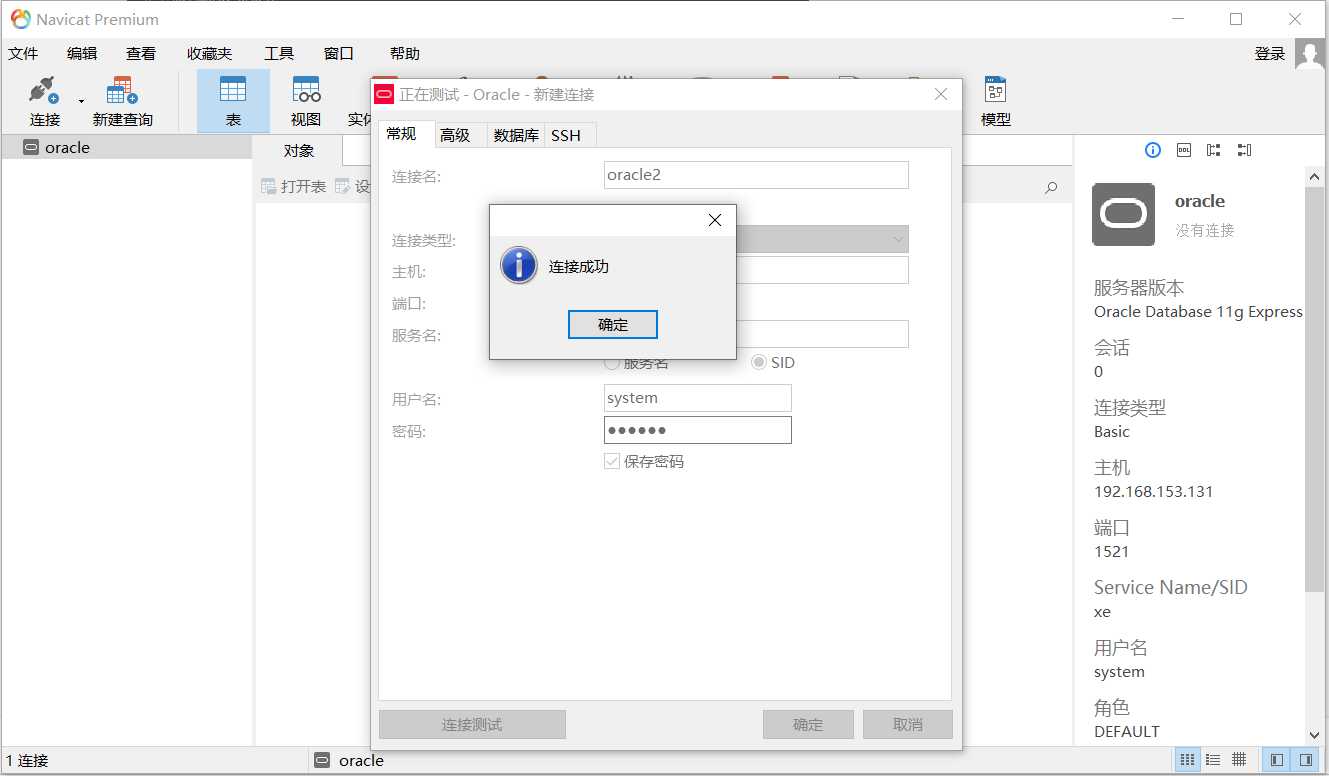Select the SID radio button

coord(759,363)
